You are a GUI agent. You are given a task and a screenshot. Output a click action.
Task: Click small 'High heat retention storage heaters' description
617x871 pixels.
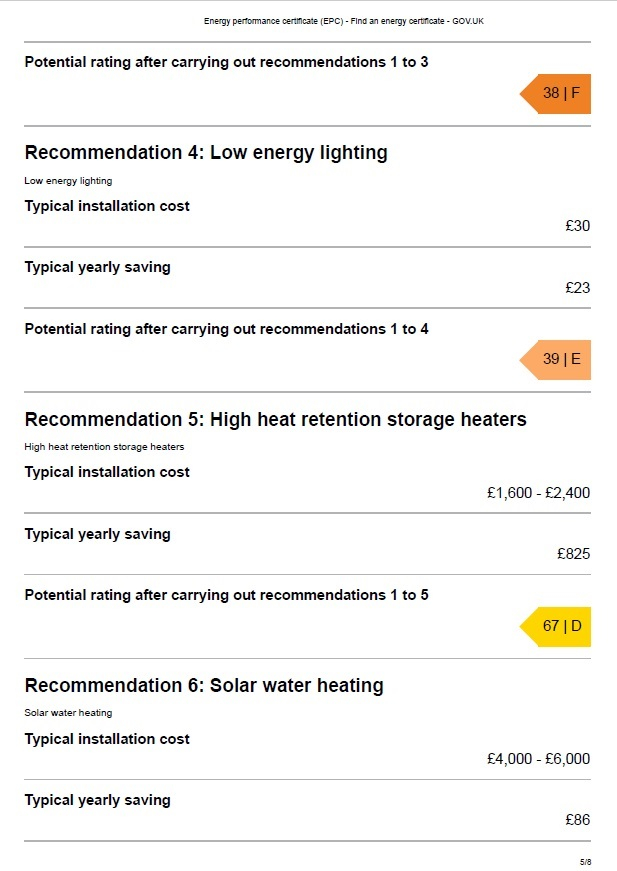104,447
